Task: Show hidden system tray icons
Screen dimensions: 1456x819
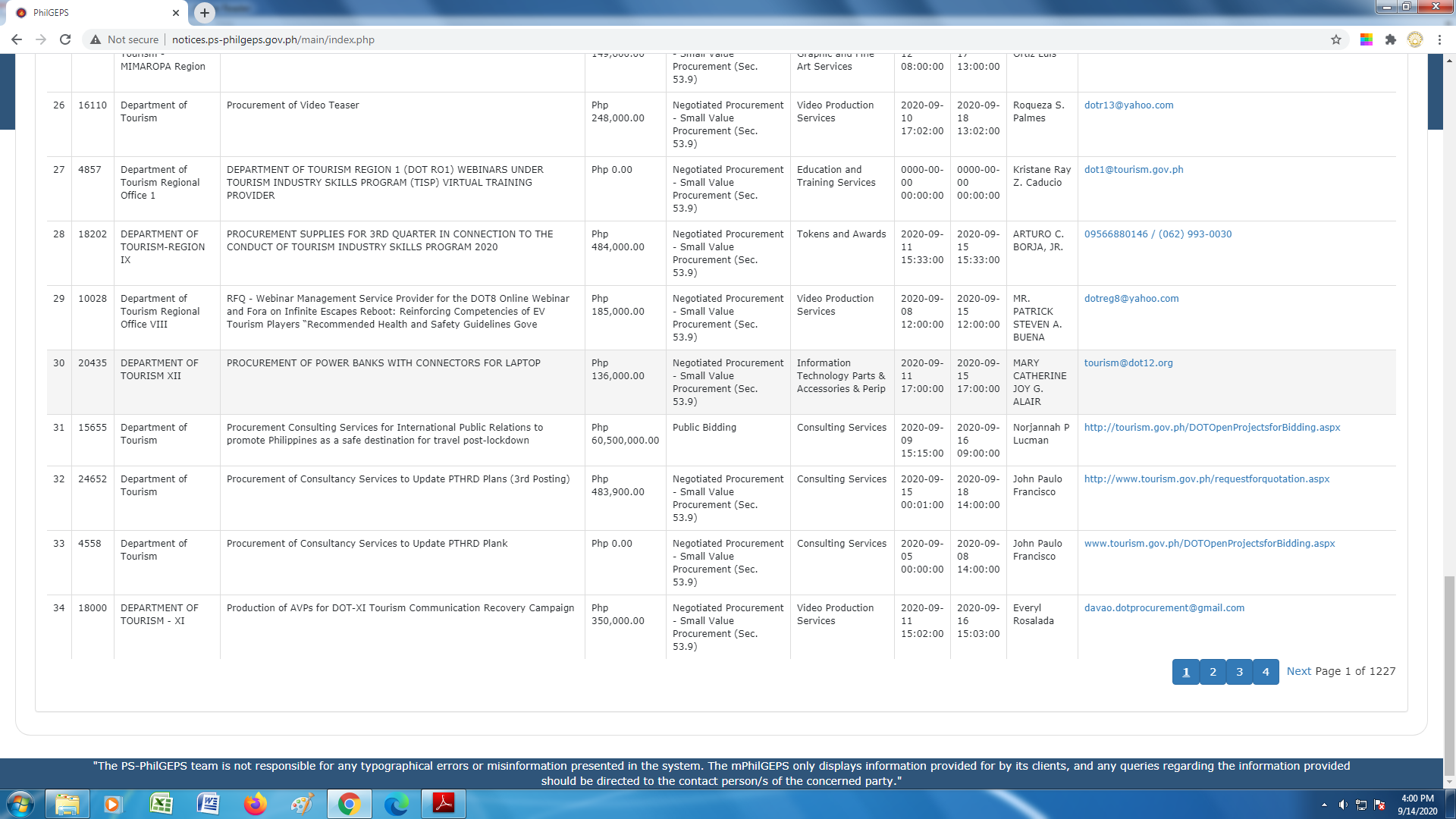Action: (x=1324, y=805)
